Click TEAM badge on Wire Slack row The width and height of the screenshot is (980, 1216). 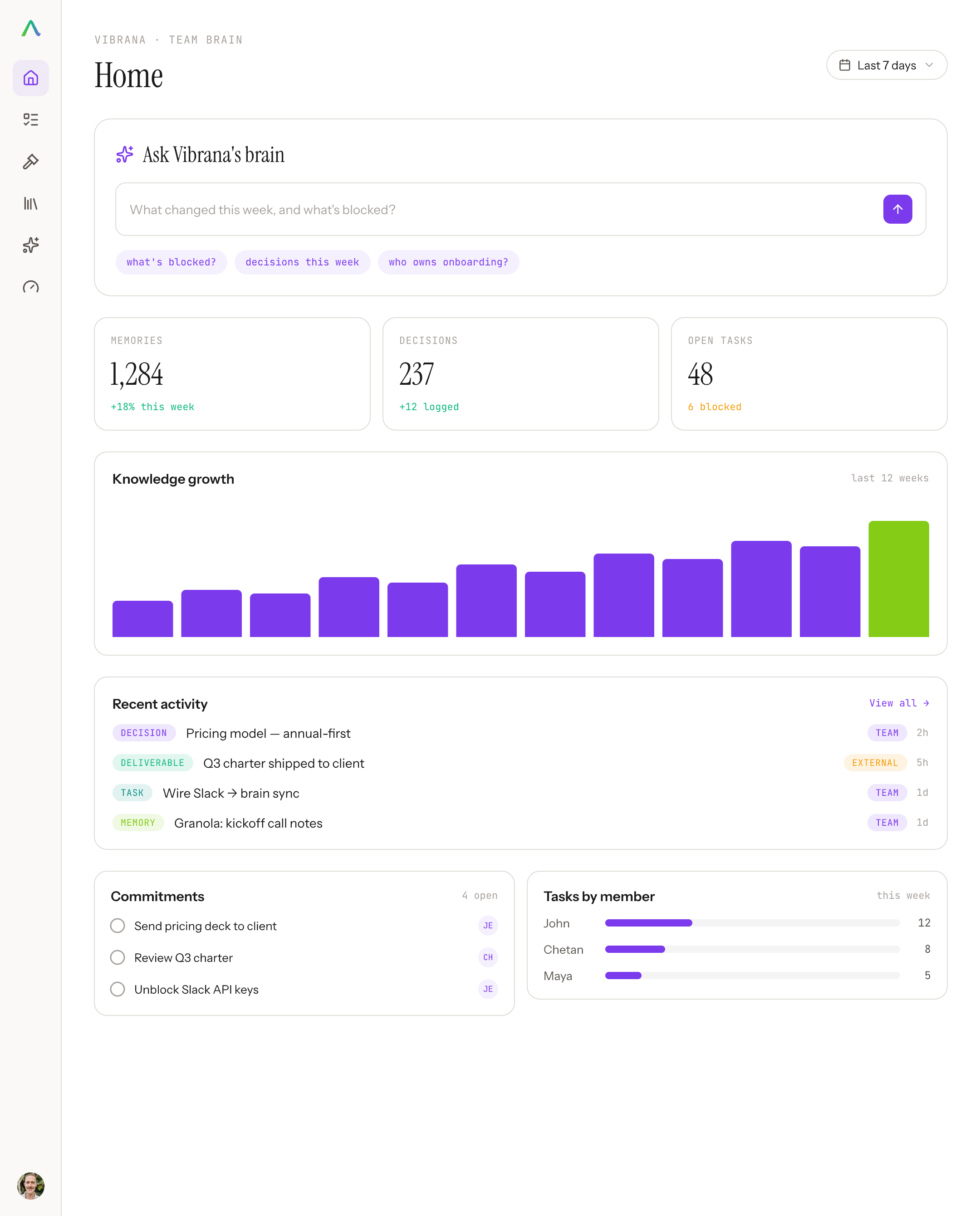(x=887, y=793)
